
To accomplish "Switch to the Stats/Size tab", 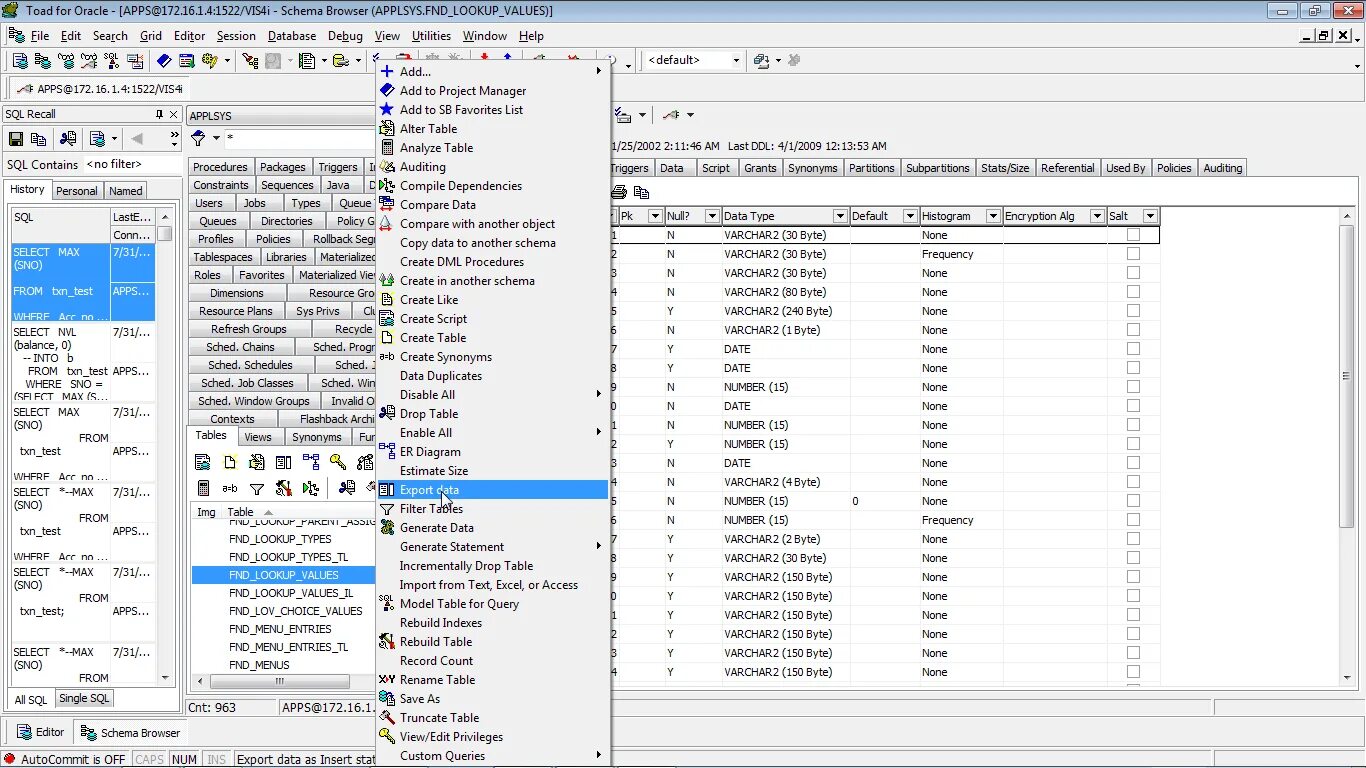I will [1005, 168].
